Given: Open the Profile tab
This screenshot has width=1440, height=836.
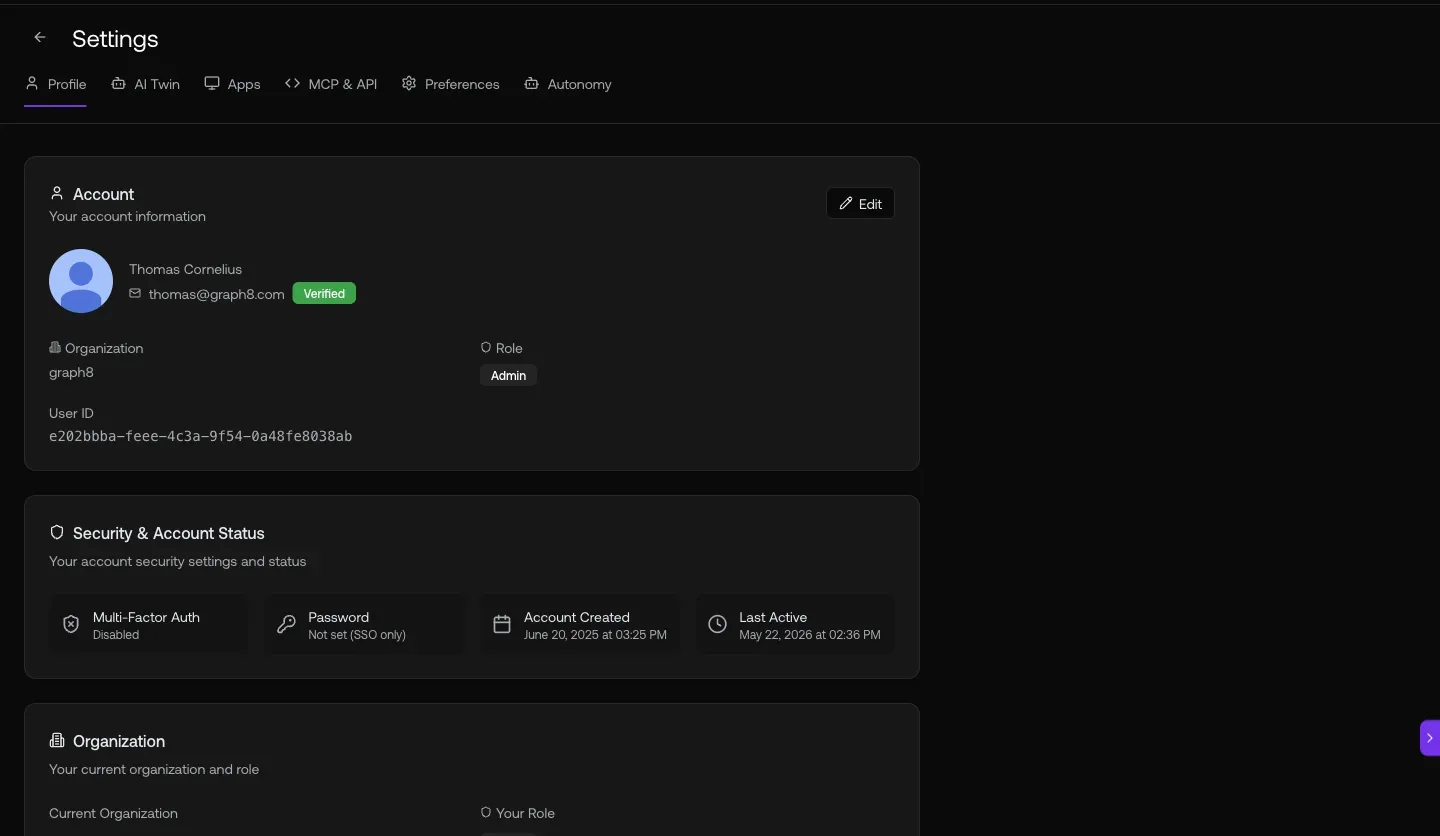Looking at the screenshot, I should [56, 84].
